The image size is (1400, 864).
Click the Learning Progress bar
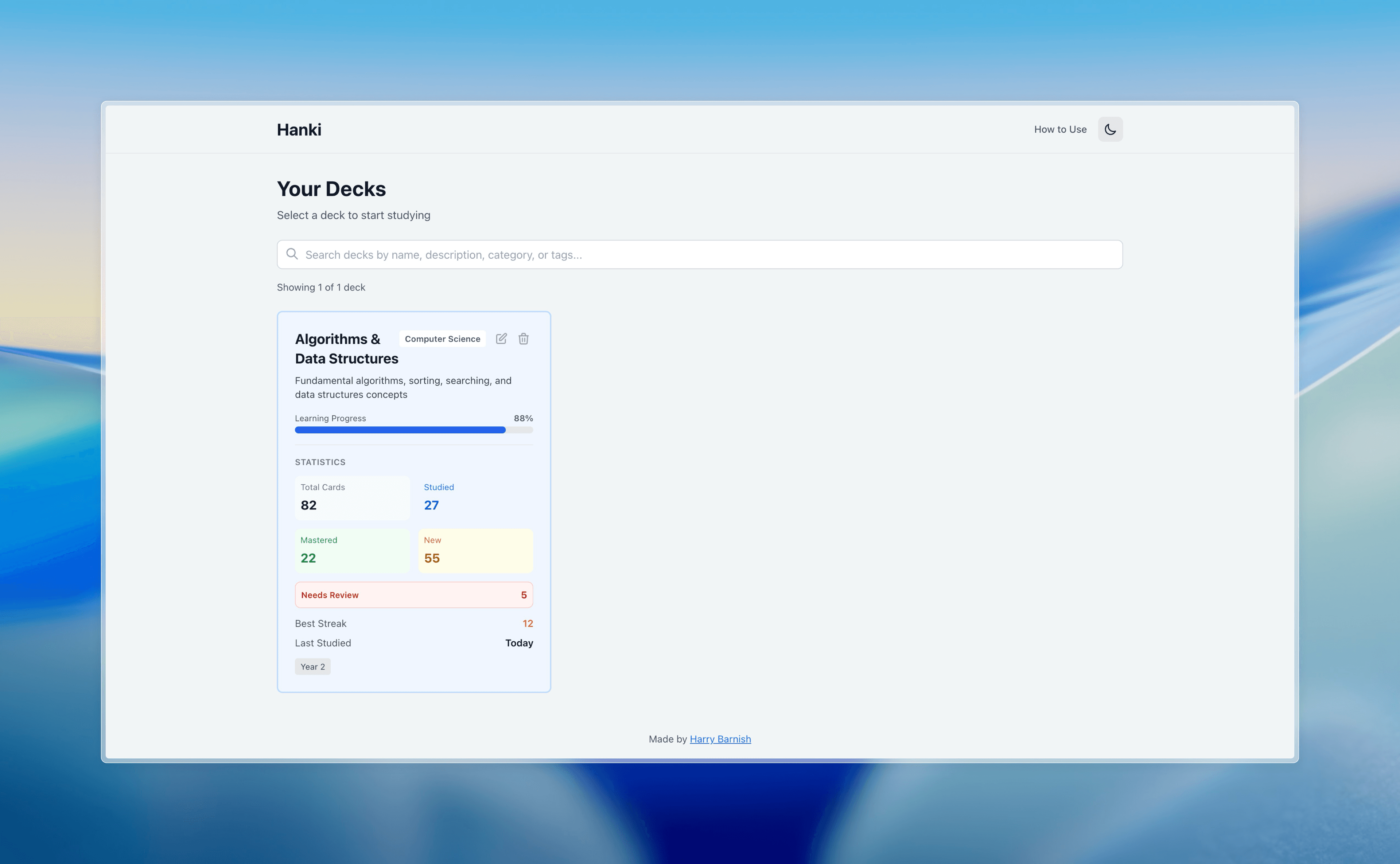[x=413, y=430]
